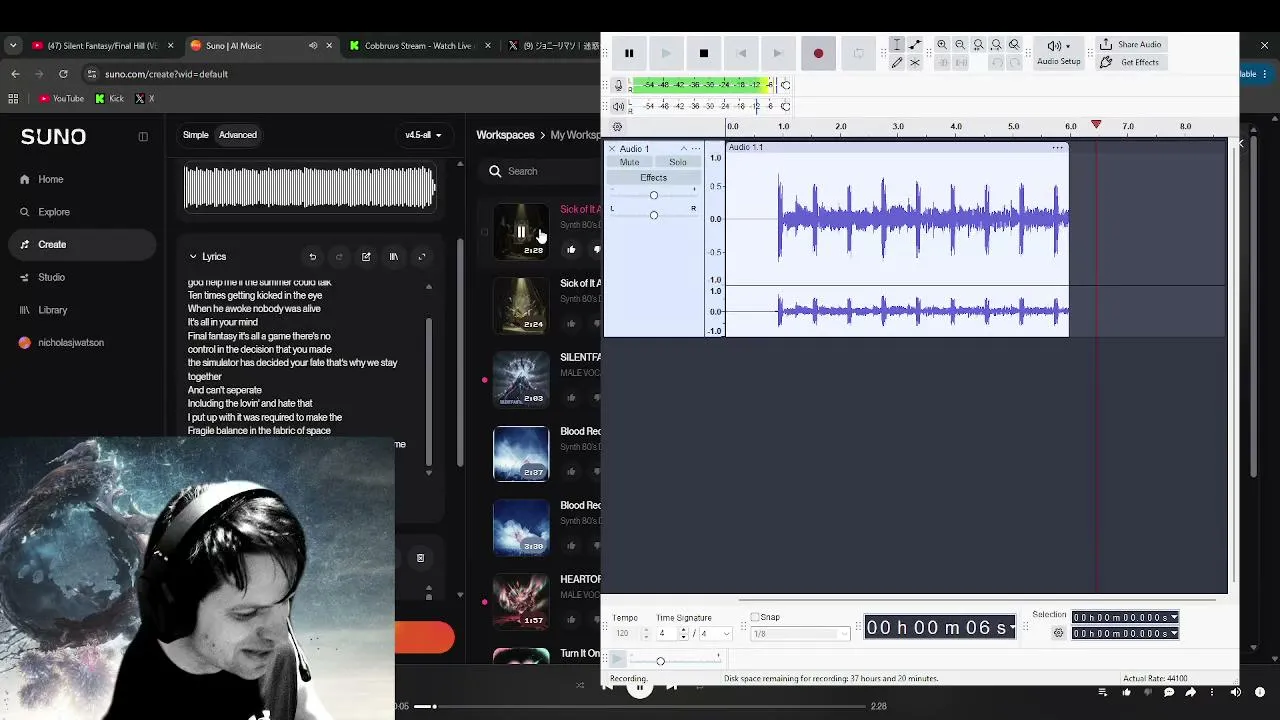Pause the Audacity recording
This screenshot has height=720, width=1280.
(x=629, y=53)
